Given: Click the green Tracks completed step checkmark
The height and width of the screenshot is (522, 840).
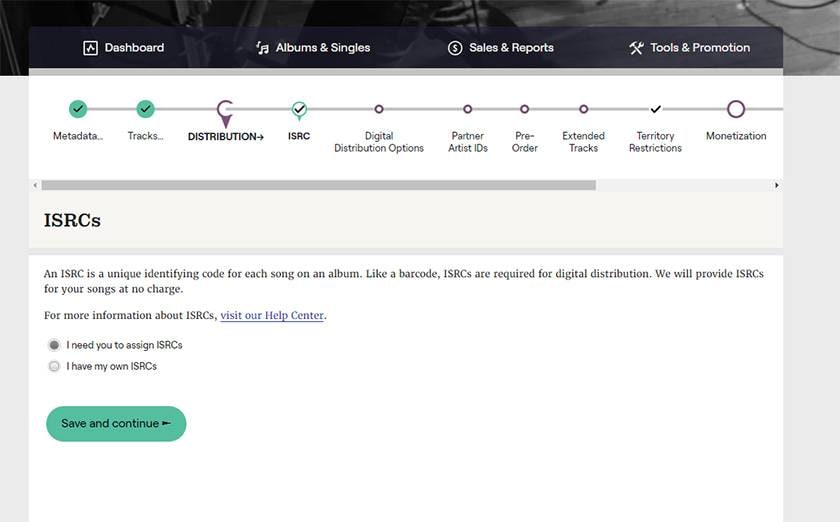Looking at the screenshot, I should click(145, 109).
